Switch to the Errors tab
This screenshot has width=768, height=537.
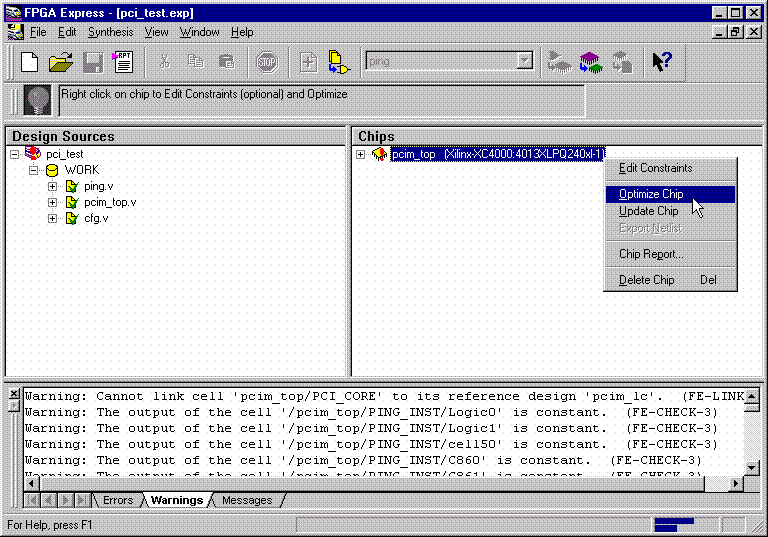117,500
